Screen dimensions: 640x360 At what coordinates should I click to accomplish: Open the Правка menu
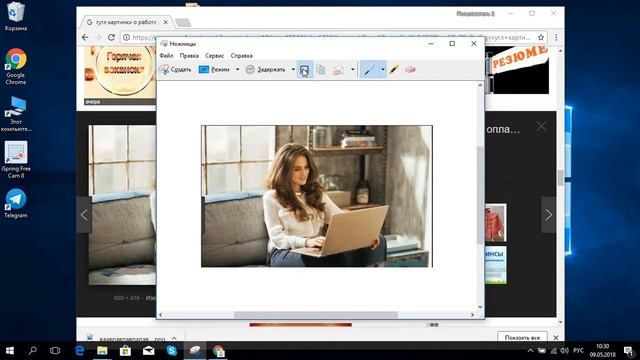pos(189,56)
